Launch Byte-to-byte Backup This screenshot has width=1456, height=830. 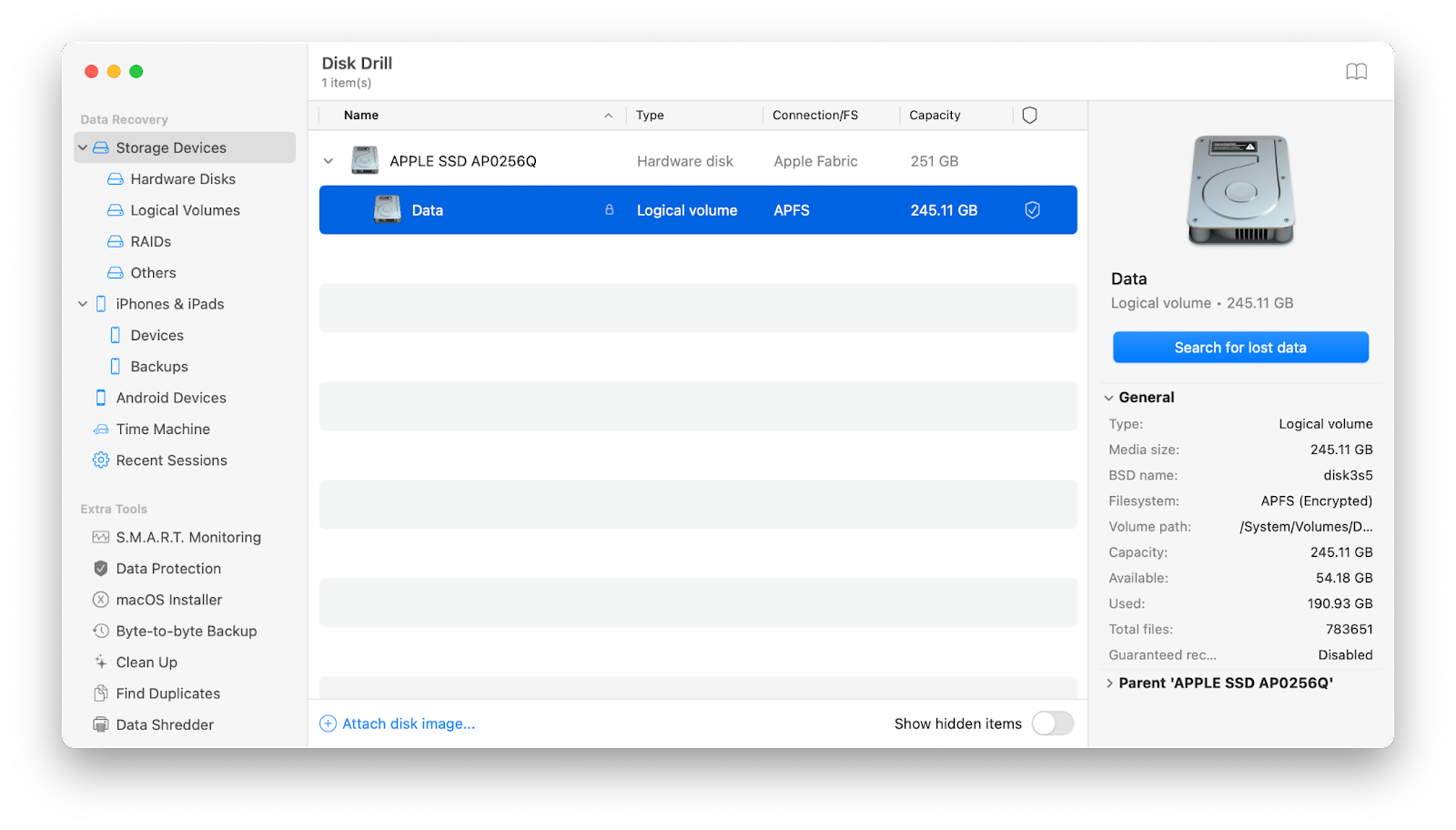tap(185, 631)
